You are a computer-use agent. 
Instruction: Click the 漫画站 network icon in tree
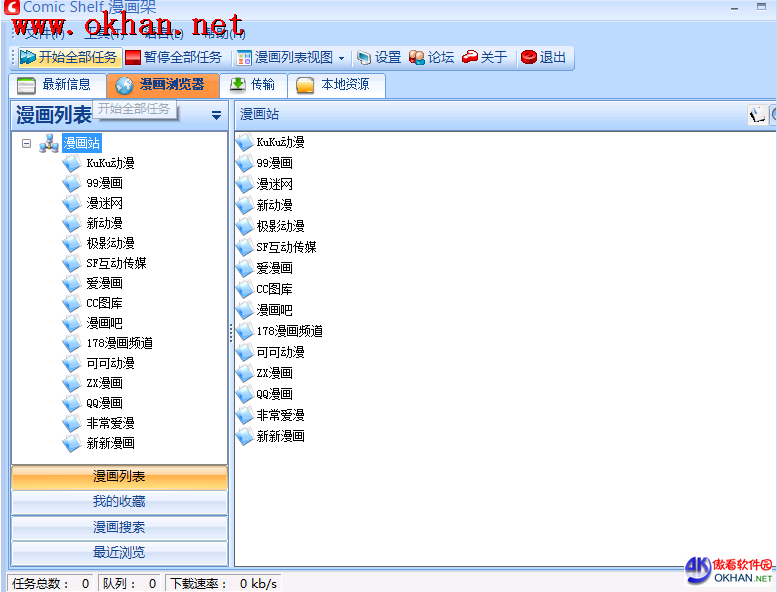coord(49,143)
